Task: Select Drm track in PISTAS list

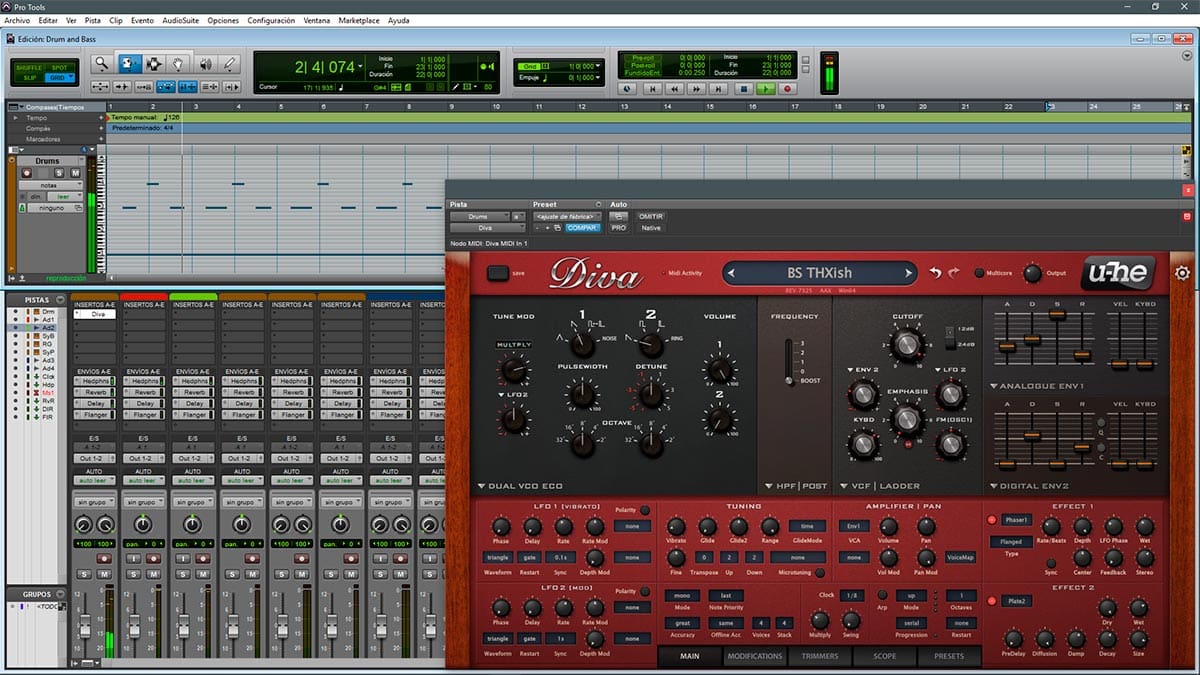Action: click(x=49, y=312)
